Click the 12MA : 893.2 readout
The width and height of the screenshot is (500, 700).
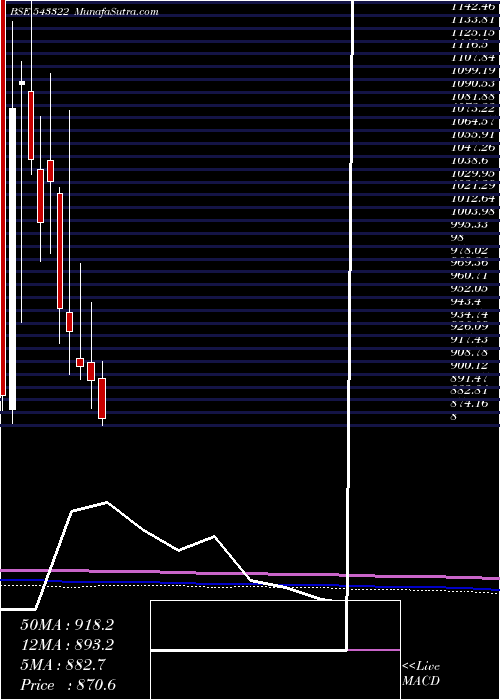coord(67,645)
